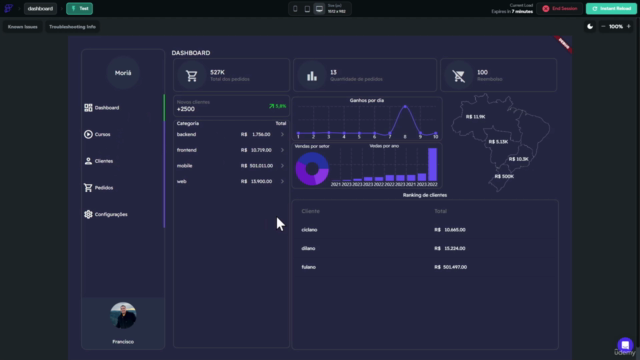Select the ciclano ranking row
Viewport: 640px width, 360px height.
424,230
